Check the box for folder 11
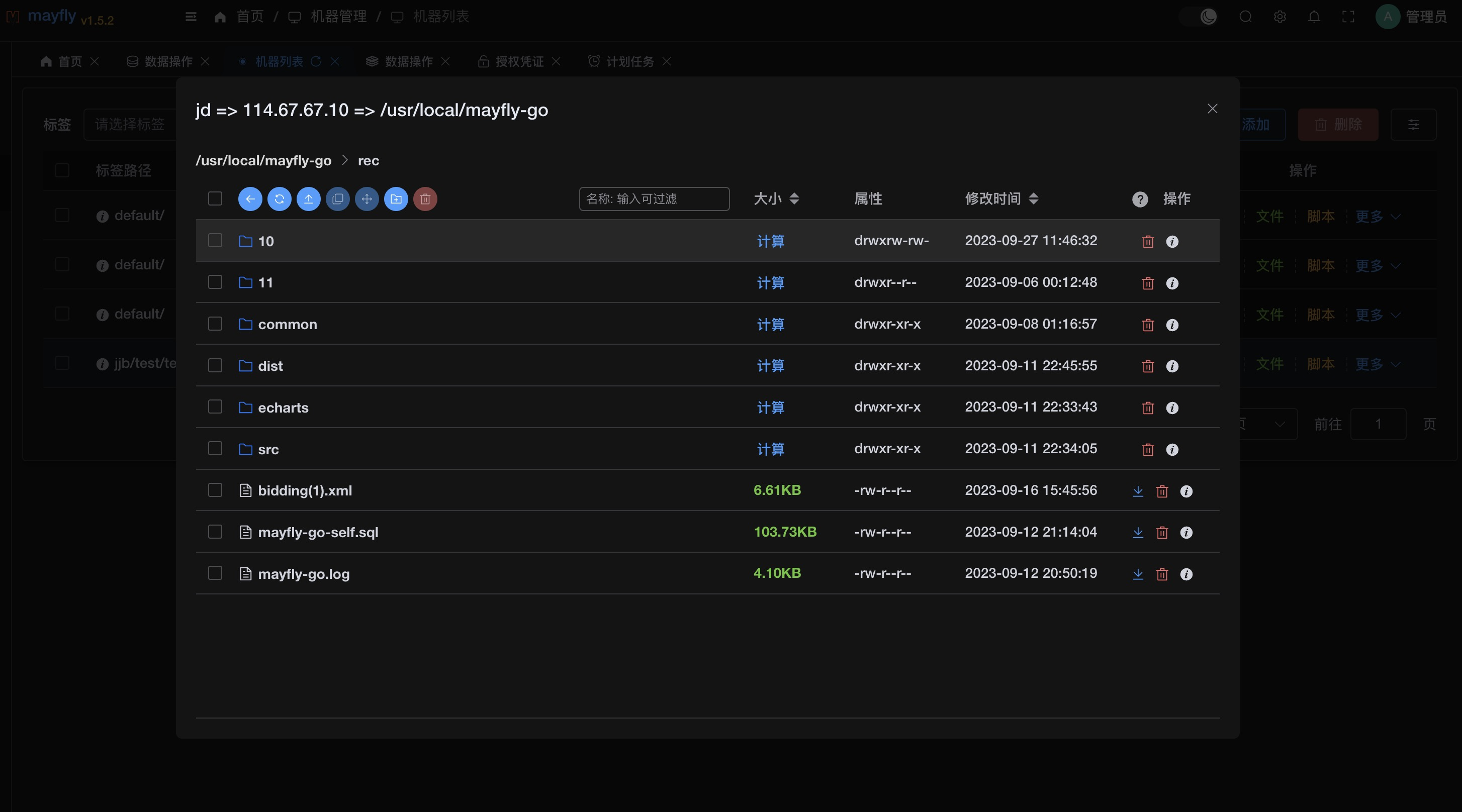This screenshot has width=1462, height=812. click(215, 282)
